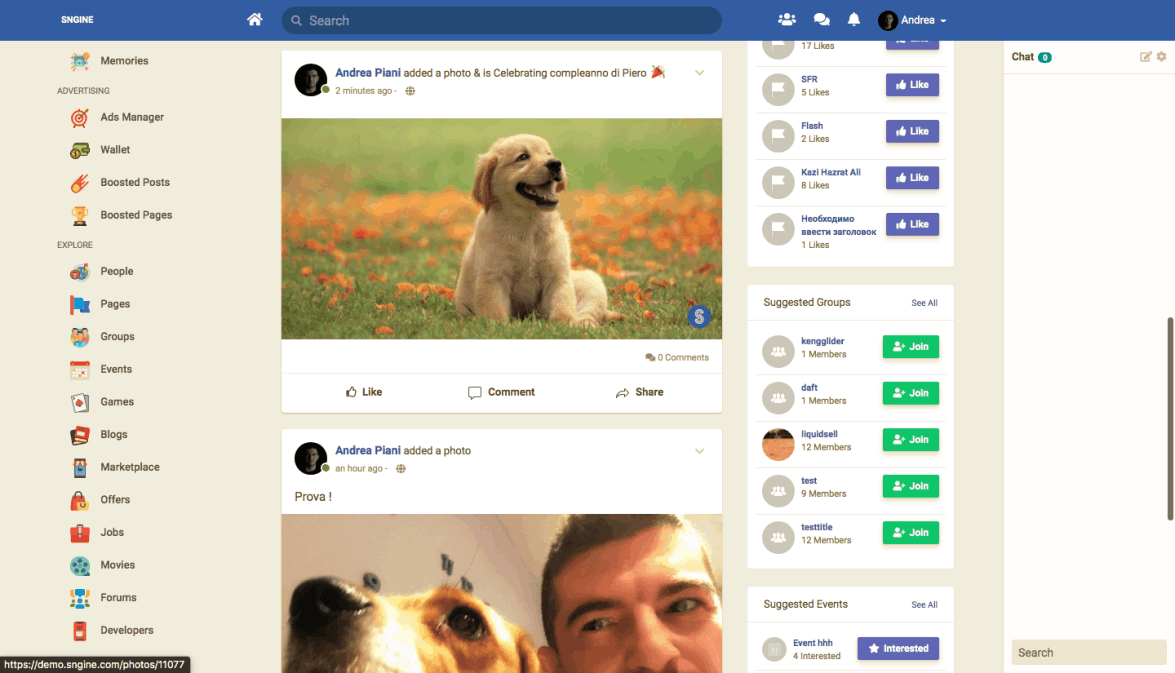The image size is (1175, 673).
Task: Like the puppy photo post
Action: coord(364,392)
